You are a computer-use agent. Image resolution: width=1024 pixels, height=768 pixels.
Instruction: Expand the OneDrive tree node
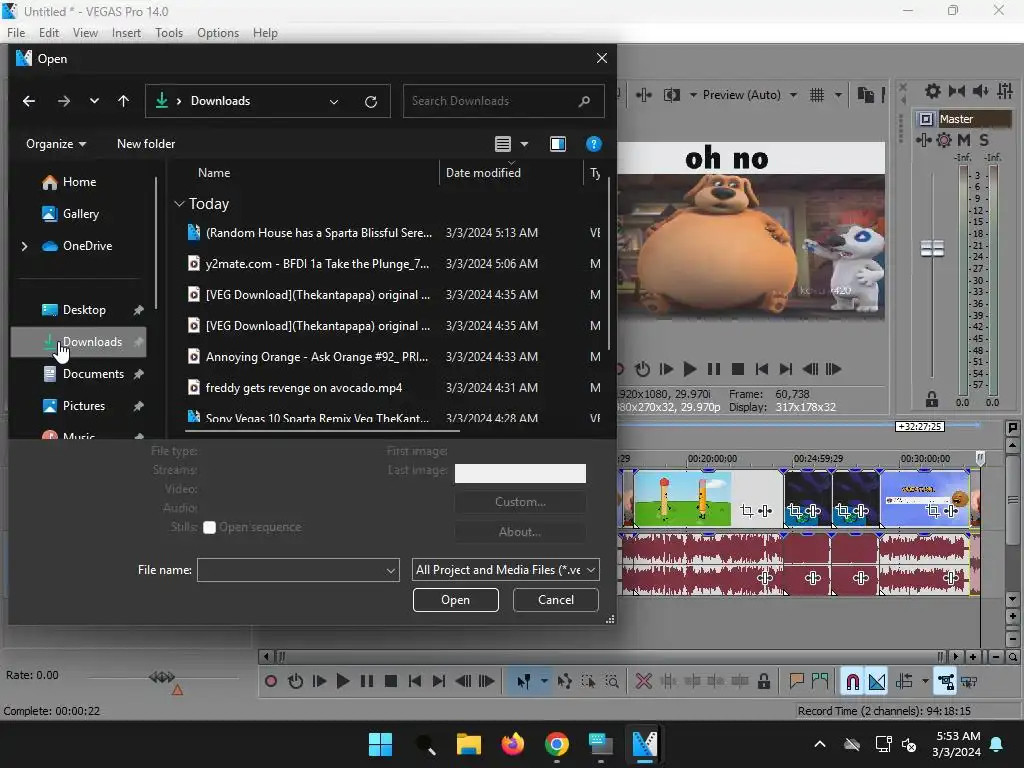point(24,246)
